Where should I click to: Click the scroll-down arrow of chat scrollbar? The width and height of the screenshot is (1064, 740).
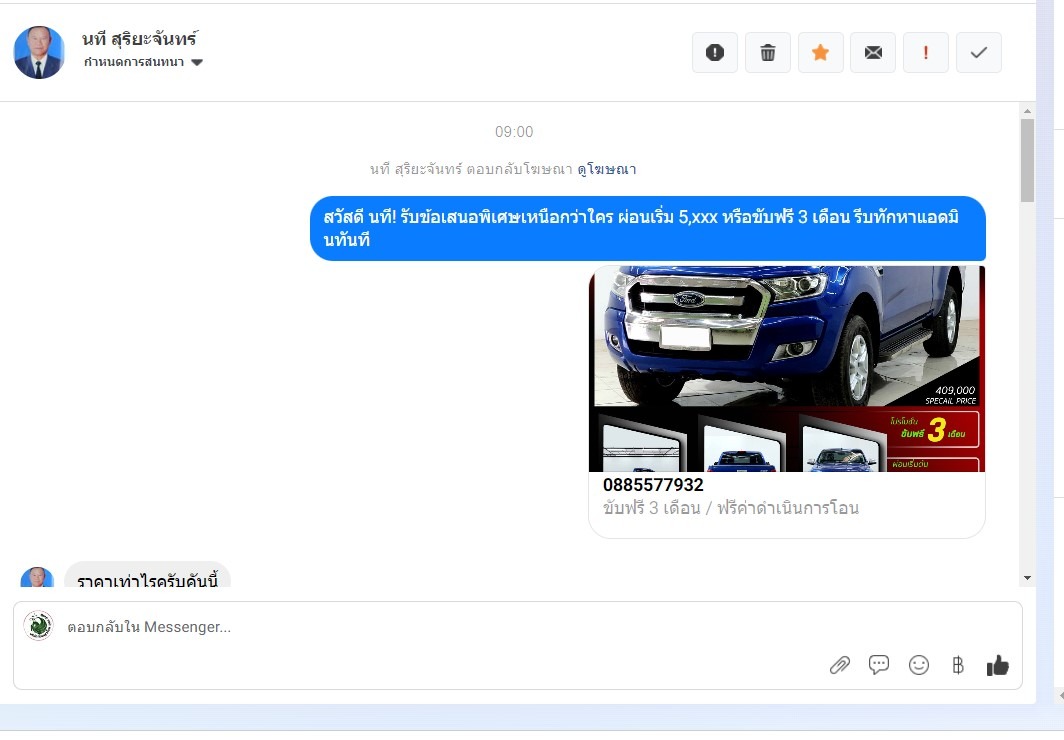(1027, 578)
